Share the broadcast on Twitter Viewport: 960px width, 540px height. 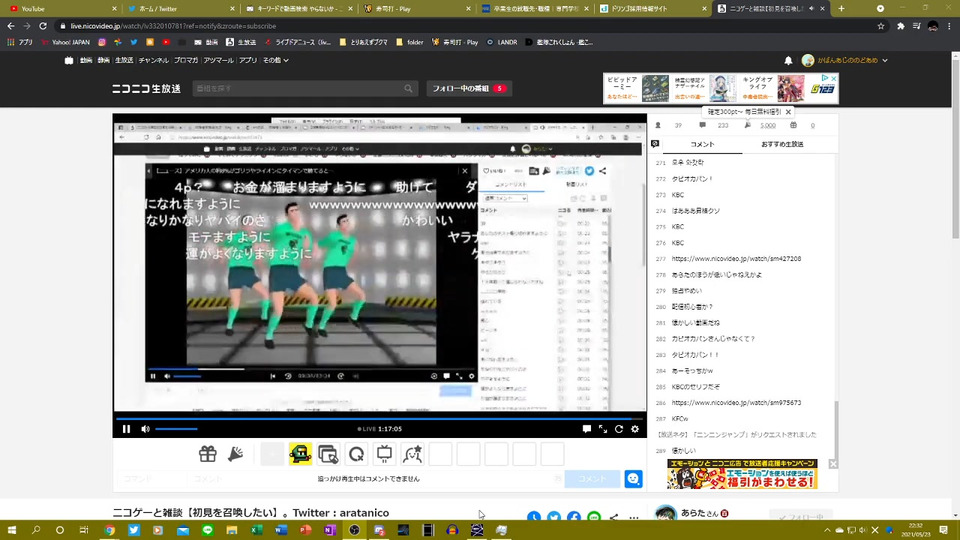tap(554, 517)
